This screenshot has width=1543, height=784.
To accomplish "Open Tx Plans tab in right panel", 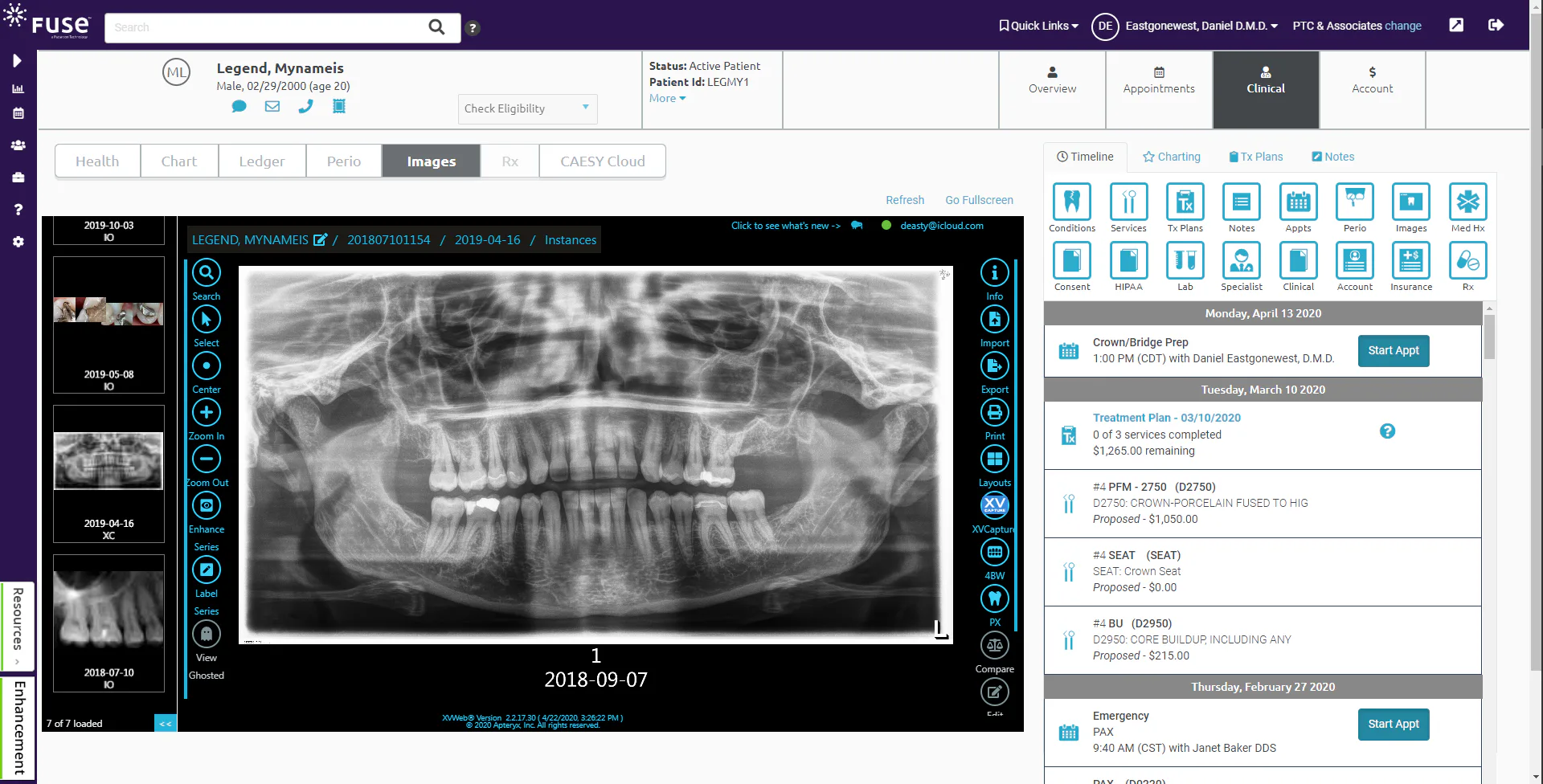I will (1256, 157).
